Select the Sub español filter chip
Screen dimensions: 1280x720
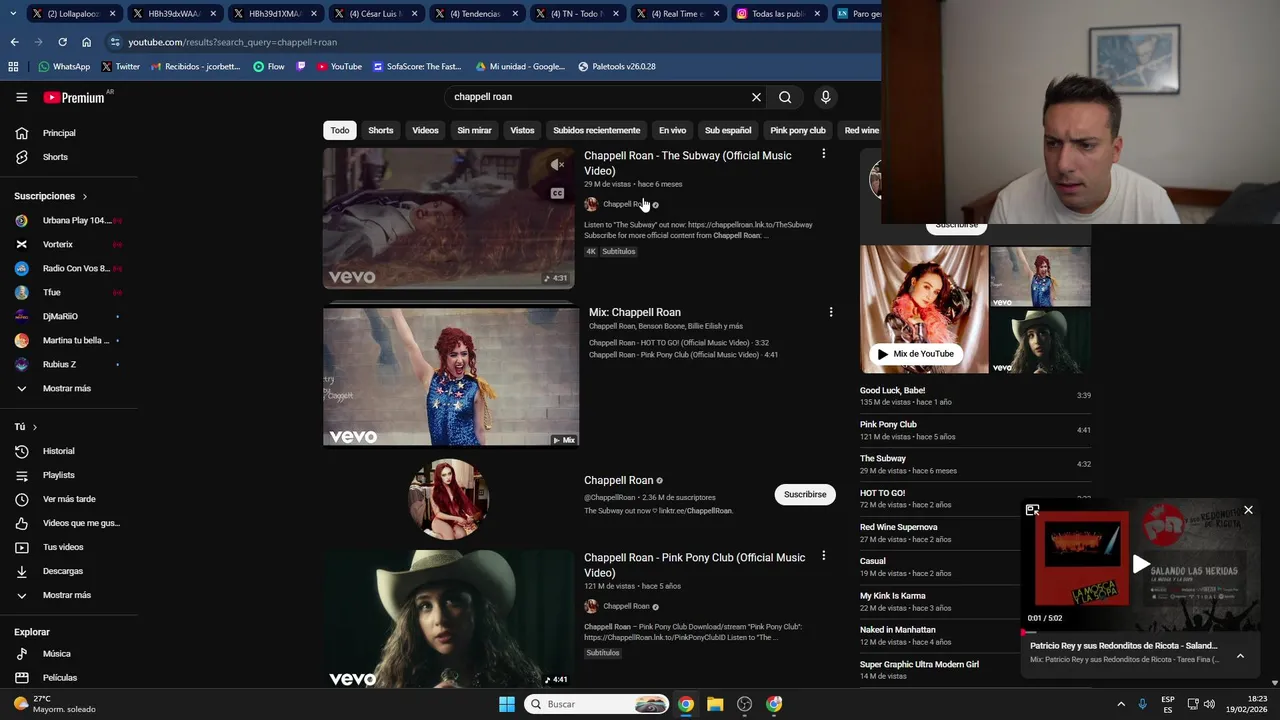(x=728, y=130)
